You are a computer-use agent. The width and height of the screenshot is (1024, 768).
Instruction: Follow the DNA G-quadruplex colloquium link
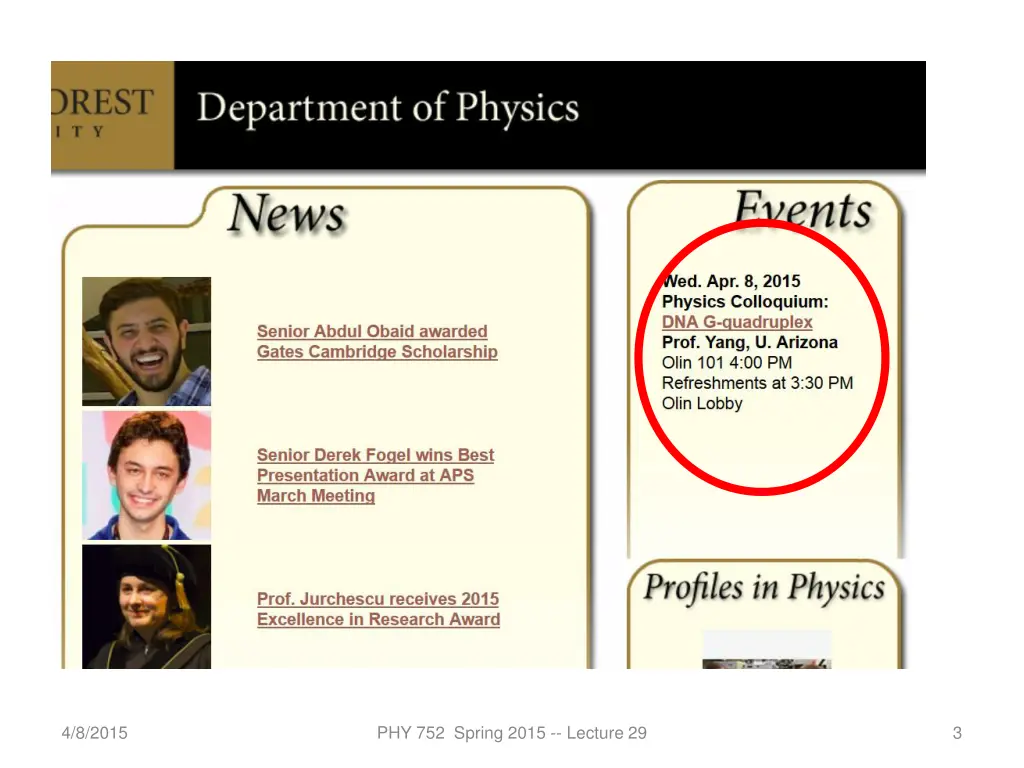737,322
